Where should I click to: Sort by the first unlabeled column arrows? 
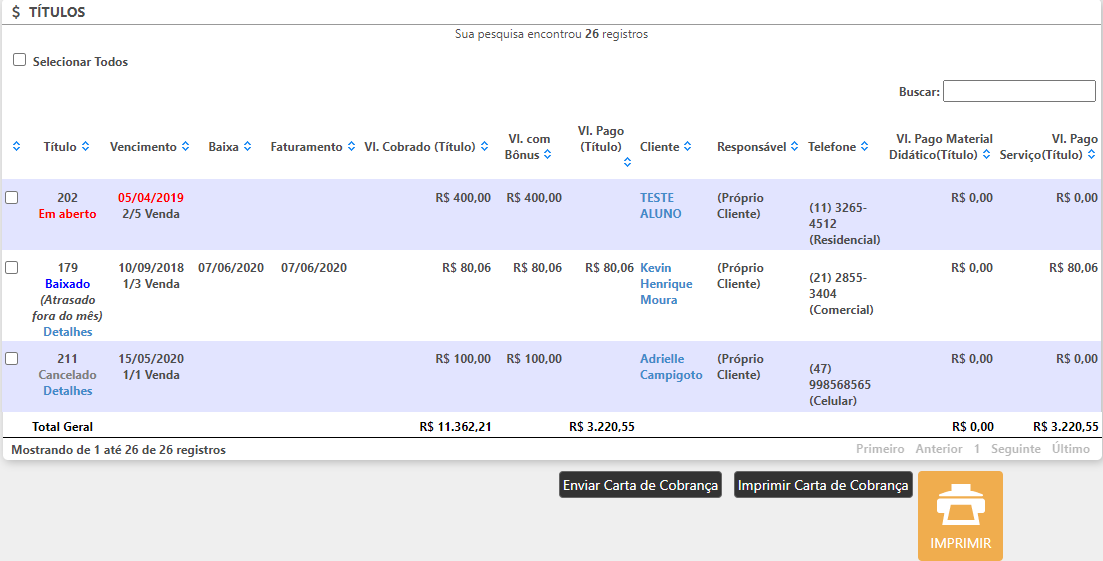[x=16, y=147]
